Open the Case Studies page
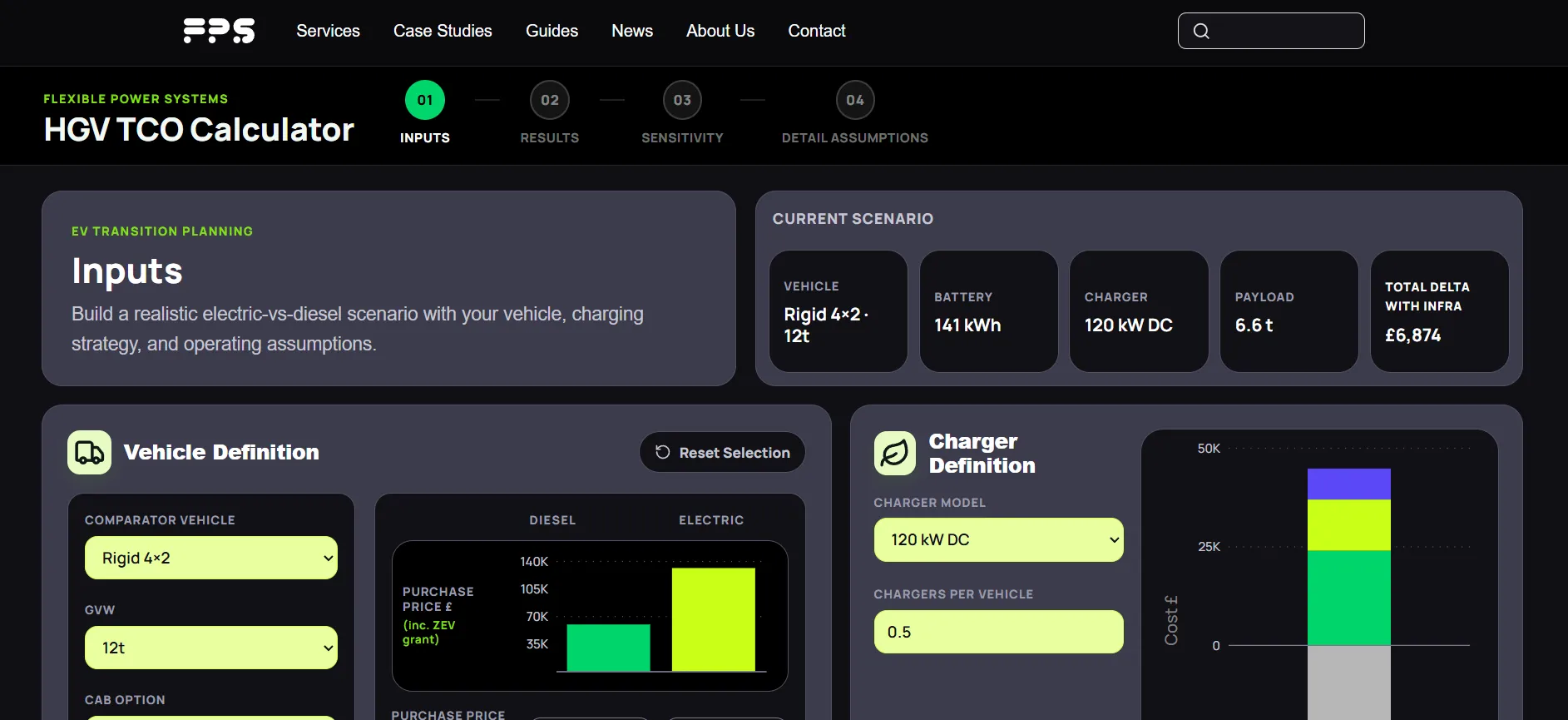 pos(443,31)
